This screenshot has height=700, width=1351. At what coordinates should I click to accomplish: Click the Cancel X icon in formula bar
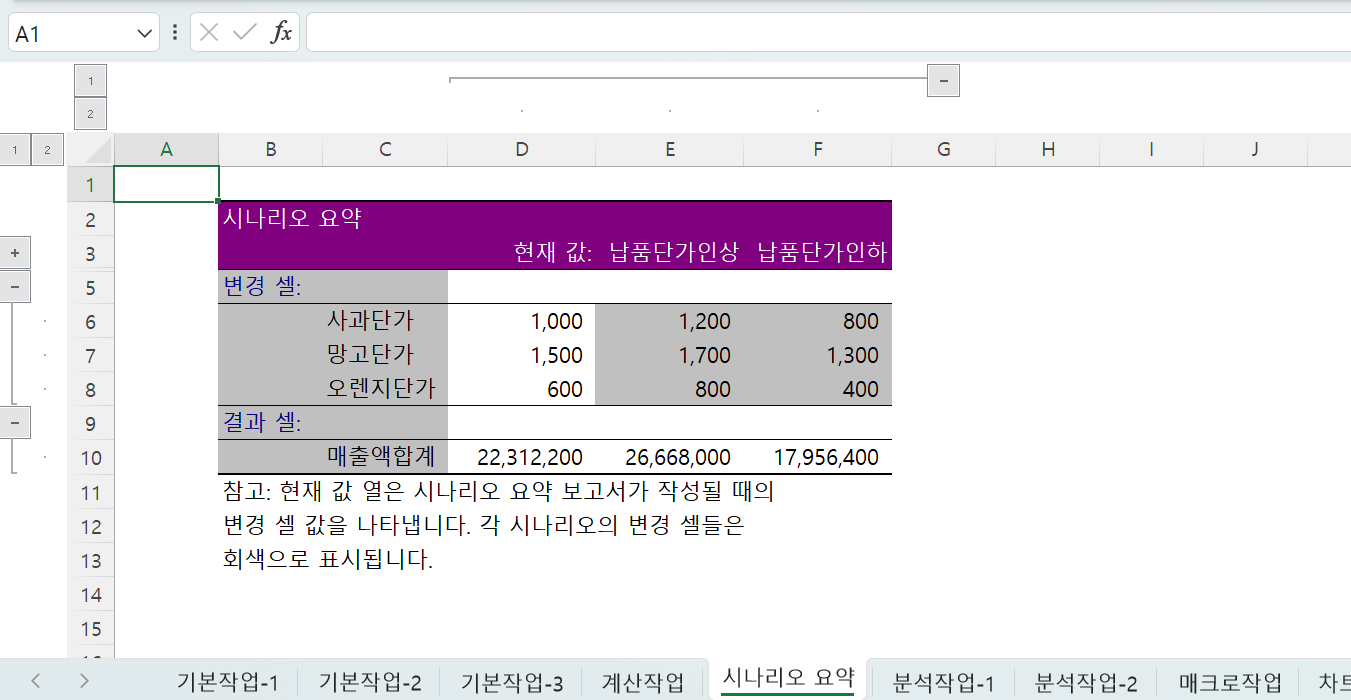click(208, 33)
